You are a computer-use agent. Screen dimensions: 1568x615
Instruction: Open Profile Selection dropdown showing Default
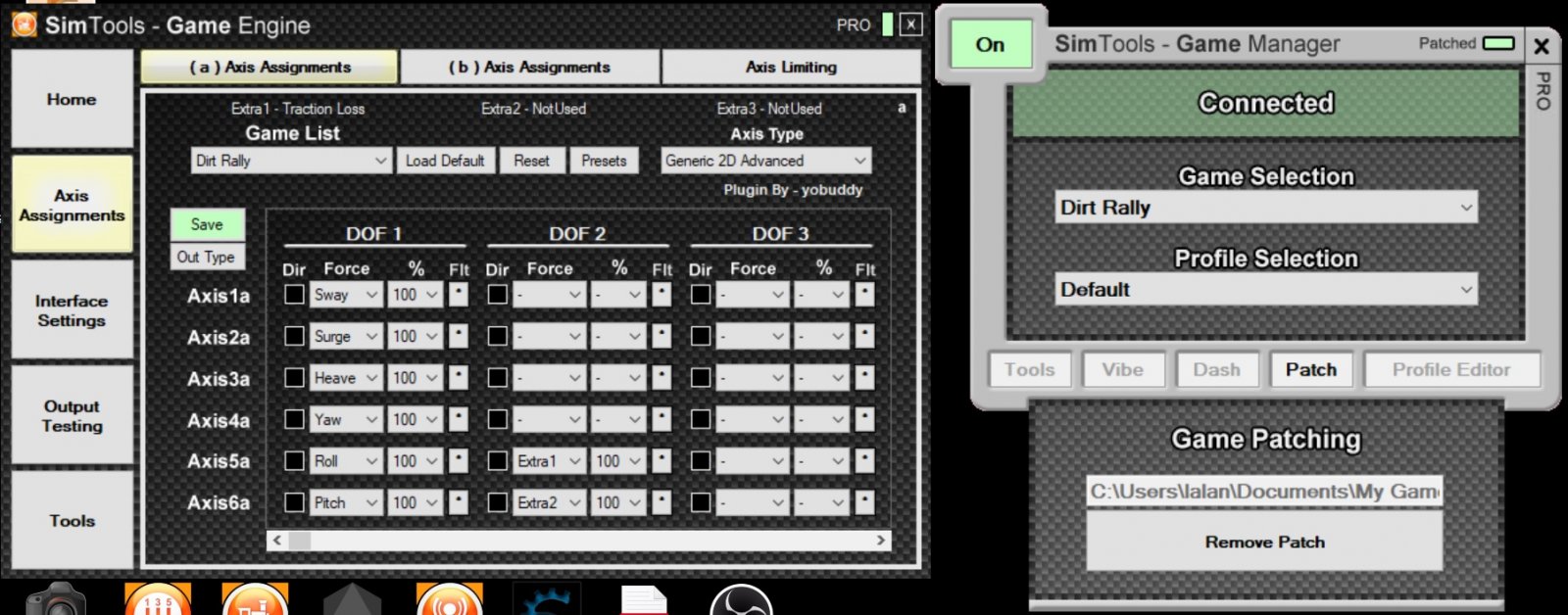(x=1266, y=290)
